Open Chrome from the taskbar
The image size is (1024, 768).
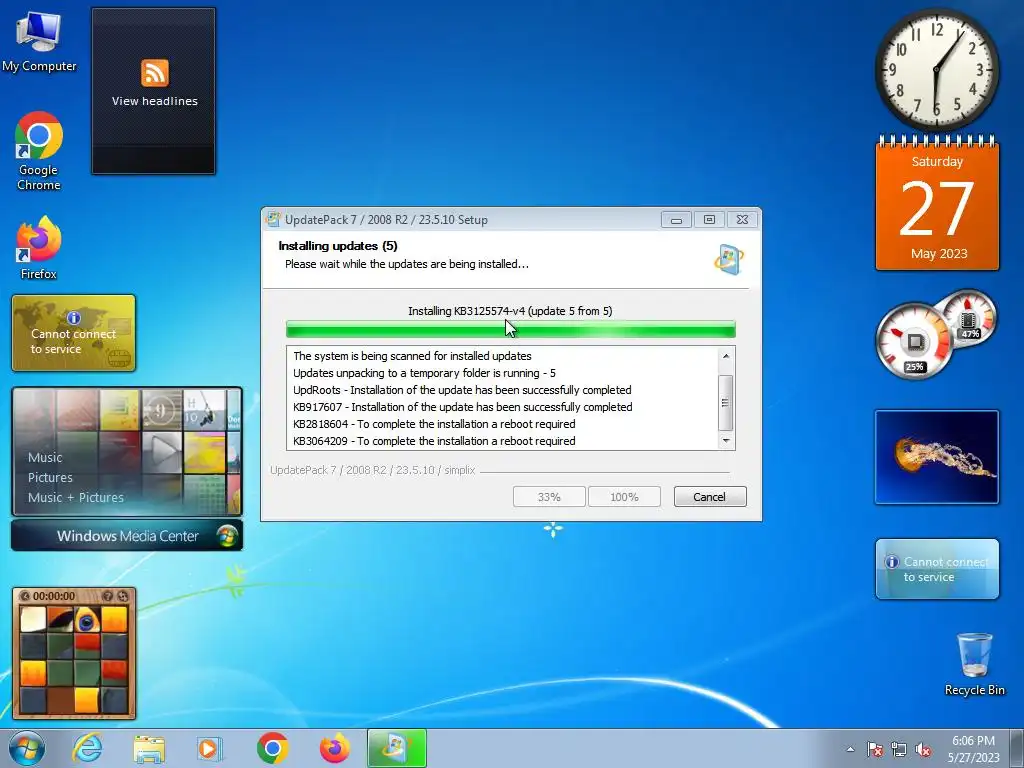[273, 748]
